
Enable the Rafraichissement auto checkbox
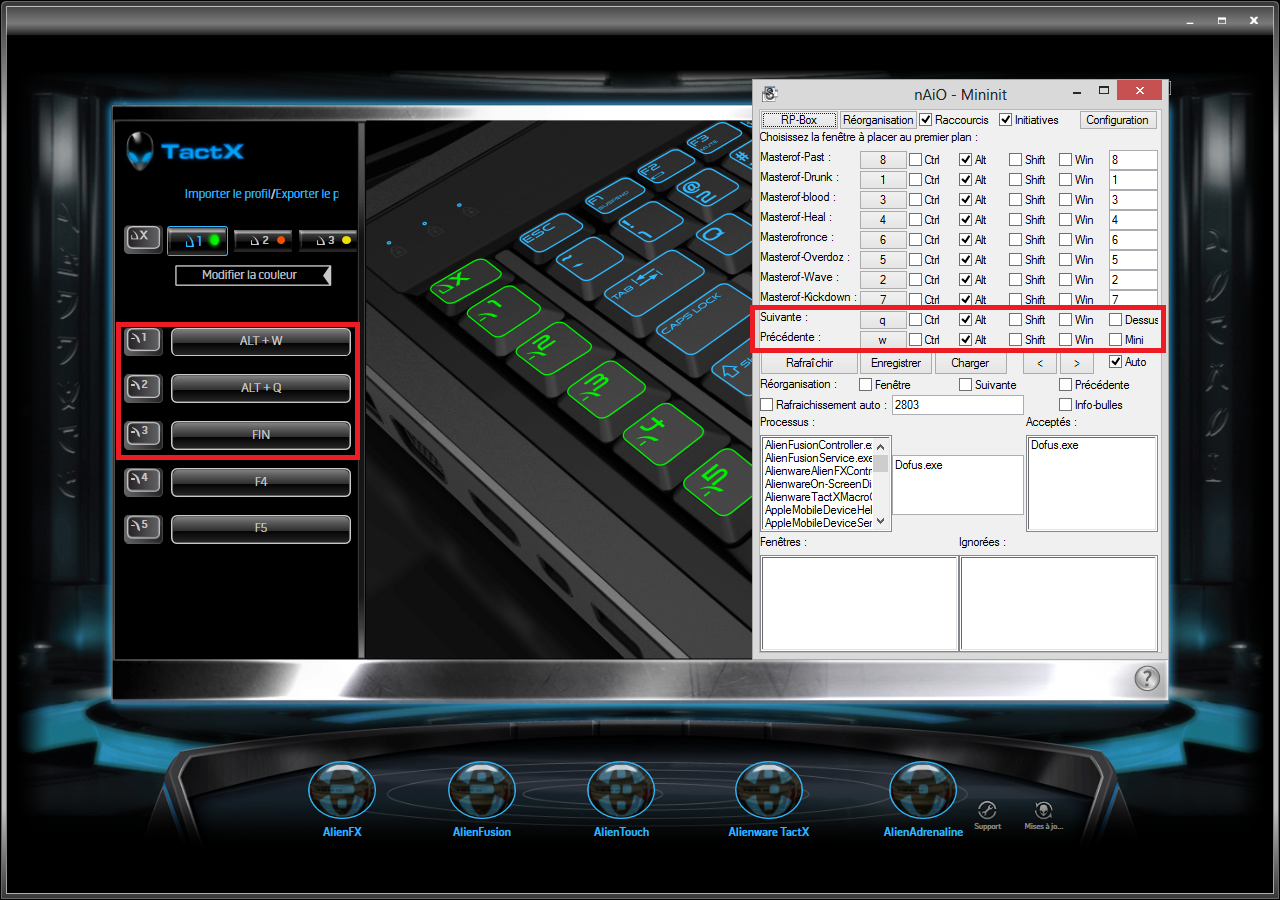click(767, 405)
